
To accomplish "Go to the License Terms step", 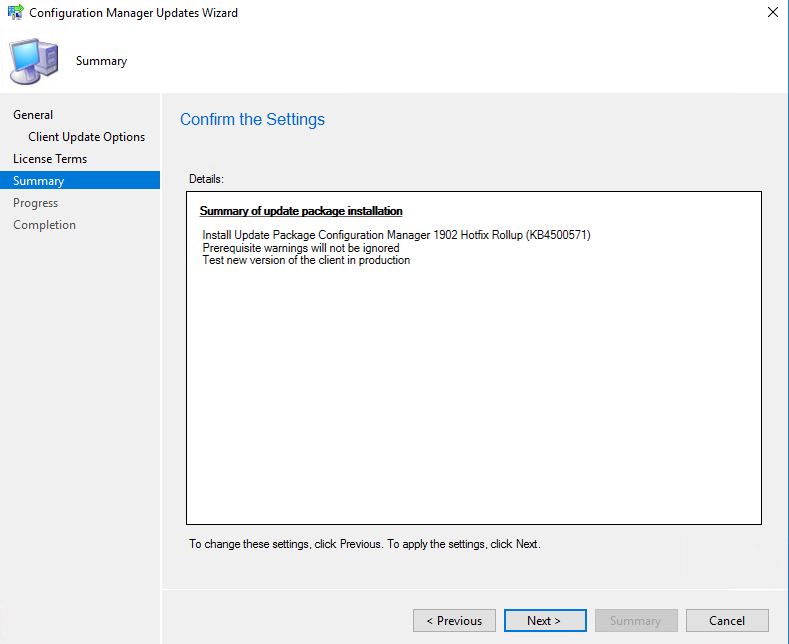I will point(50,158).
